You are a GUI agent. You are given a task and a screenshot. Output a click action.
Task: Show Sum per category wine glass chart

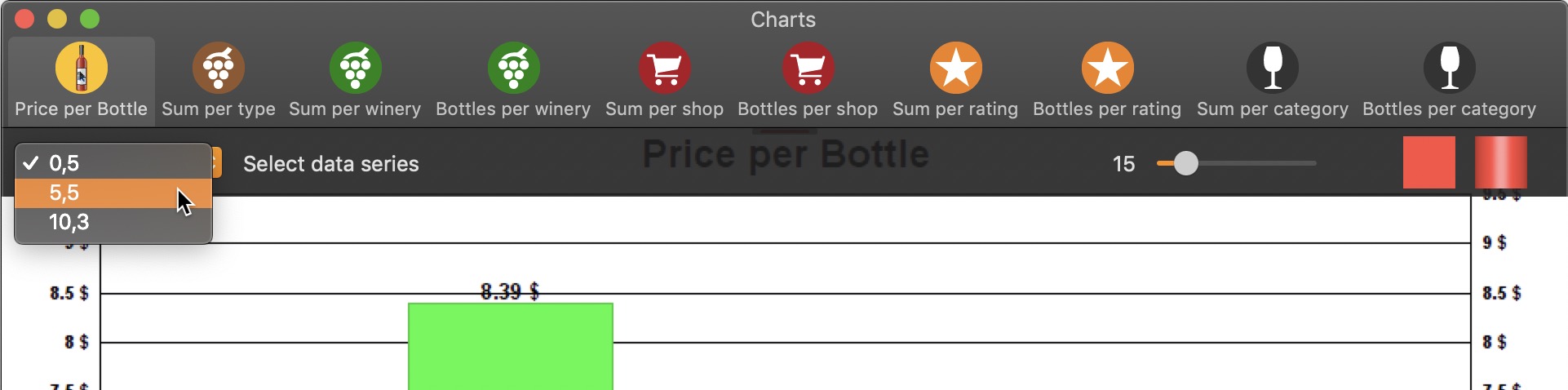[1273, 80]
